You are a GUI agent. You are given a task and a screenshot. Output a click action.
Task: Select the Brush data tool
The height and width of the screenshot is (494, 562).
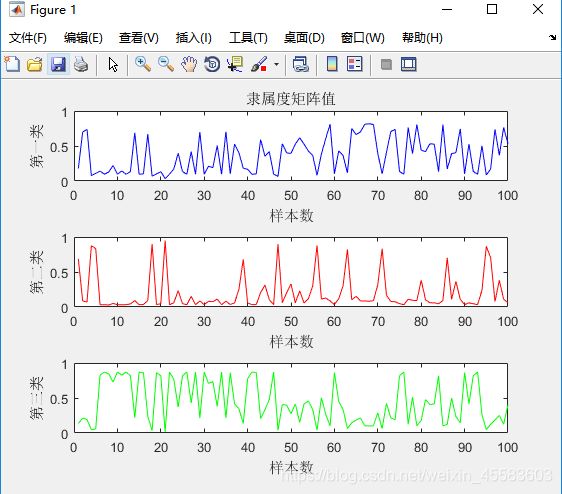pos(259,65)
